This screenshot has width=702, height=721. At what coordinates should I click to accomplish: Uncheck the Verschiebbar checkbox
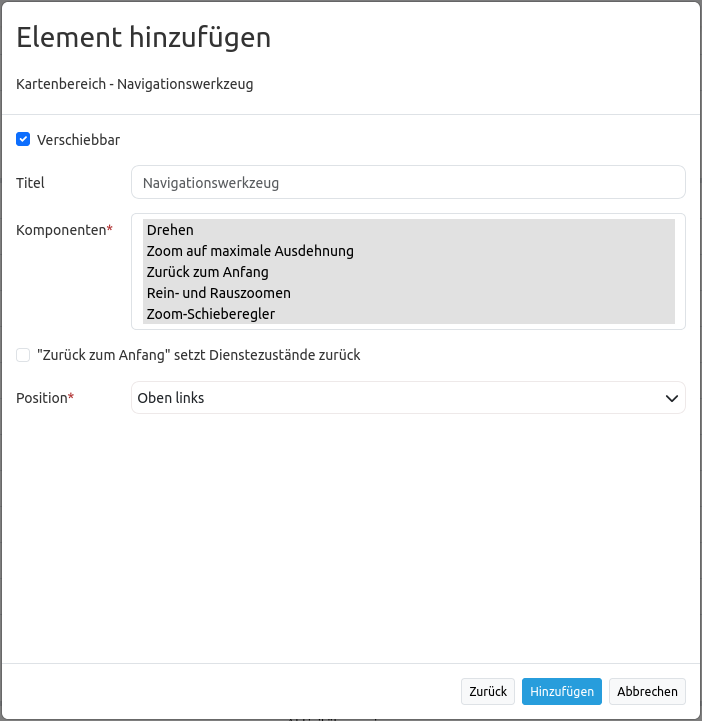[23, 140]
